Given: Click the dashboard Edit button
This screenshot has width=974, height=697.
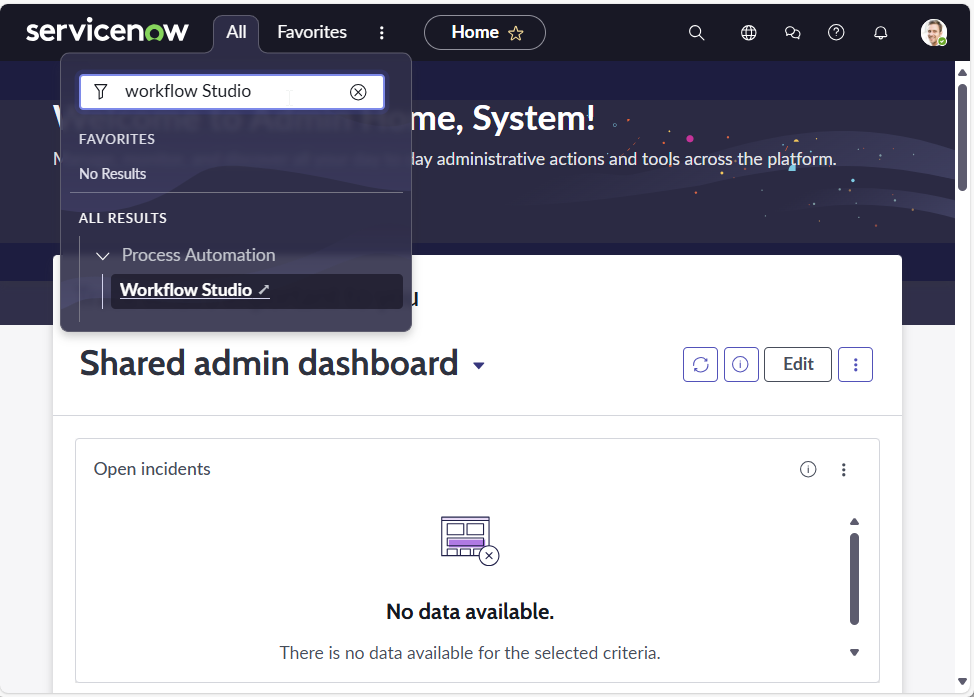Looking at the screenshot, I should (x=798, y=364).
